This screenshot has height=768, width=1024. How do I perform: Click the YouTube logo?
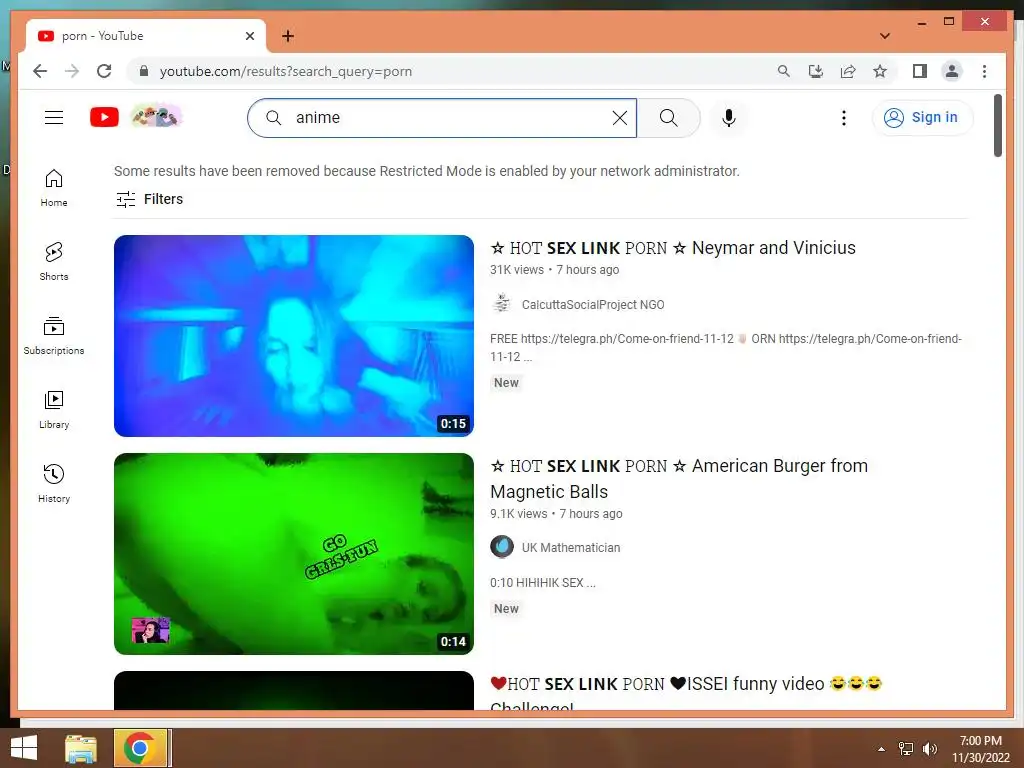(x=104, y=117)
